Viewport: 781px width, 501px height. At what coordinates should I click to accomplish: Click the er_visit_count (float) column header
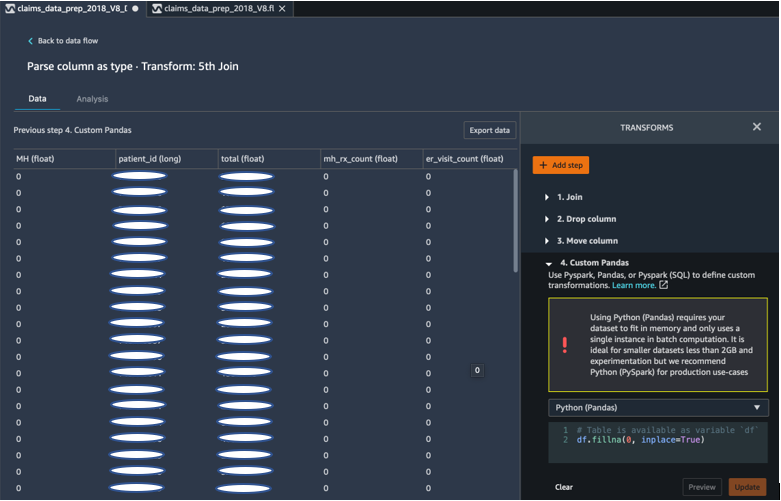(x=470, y=159)
